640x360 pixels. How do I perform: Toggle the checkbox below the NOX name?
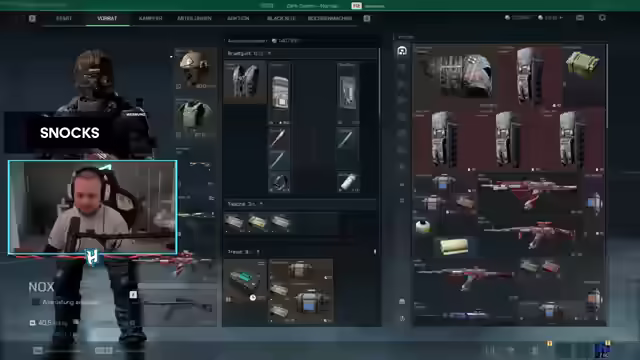click(x=36, y=302)
